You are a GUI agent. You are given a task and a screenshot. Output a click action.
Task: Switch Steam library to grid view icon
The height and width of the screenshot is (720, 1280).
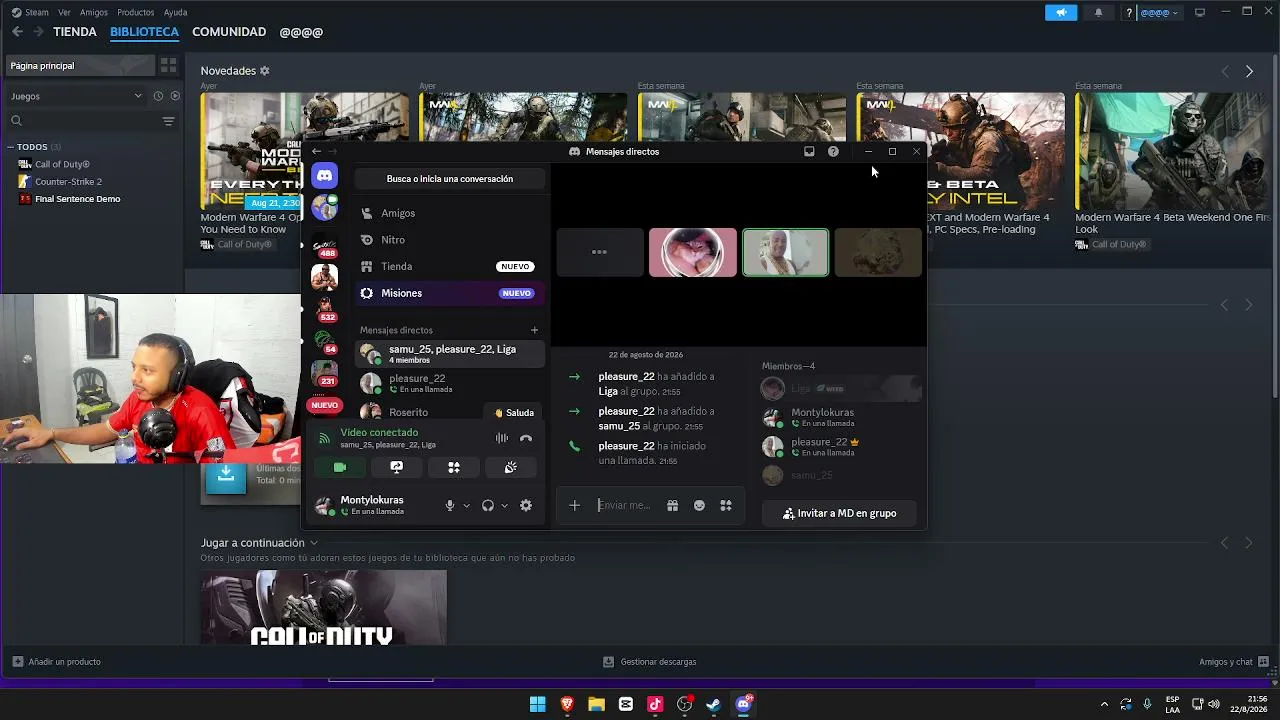point(168,66)
